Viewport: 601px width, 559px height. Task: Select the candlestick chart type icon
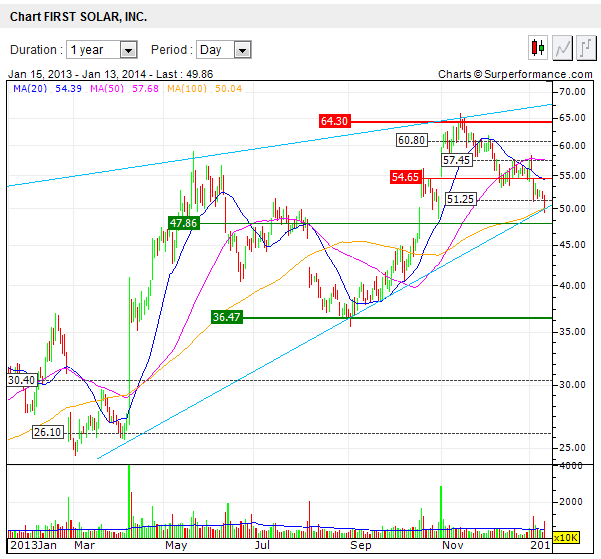point(538,48)
